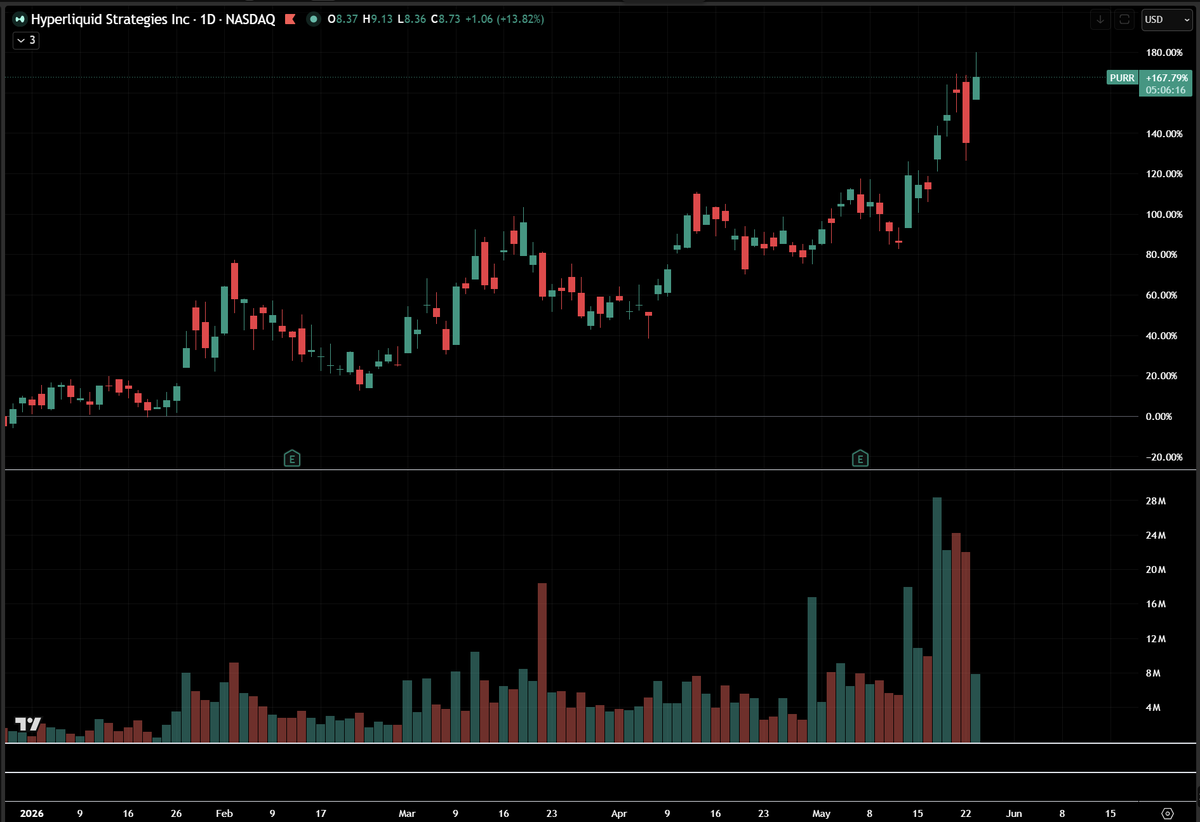1200x822 pixels.
Task: Click the tallest 28M volume bar in May
Action: click(937, 620)
